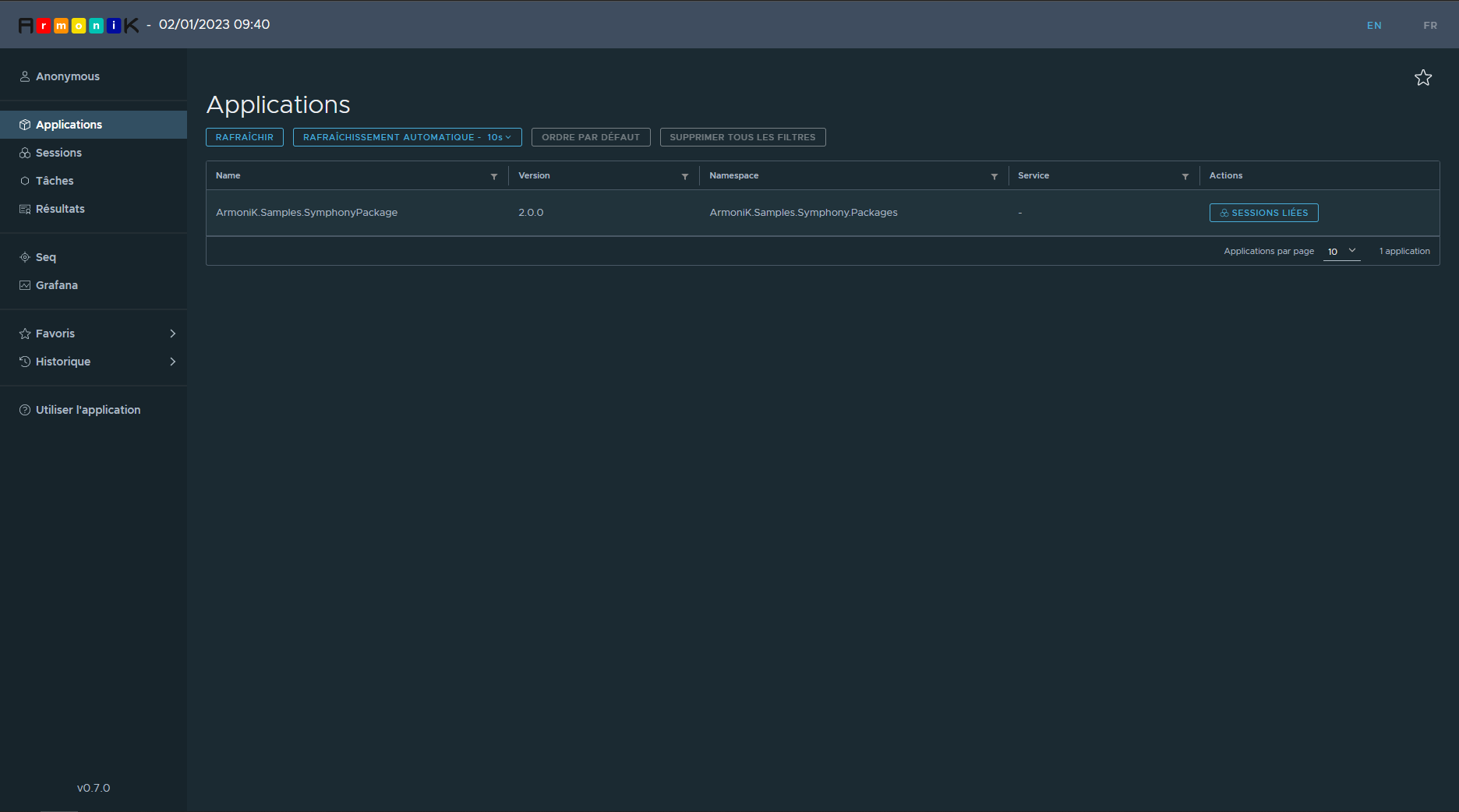The image size is (1459, 812).
Task: Click the 02/01/2023 09:40 date in header
Action: coord(214,24)
